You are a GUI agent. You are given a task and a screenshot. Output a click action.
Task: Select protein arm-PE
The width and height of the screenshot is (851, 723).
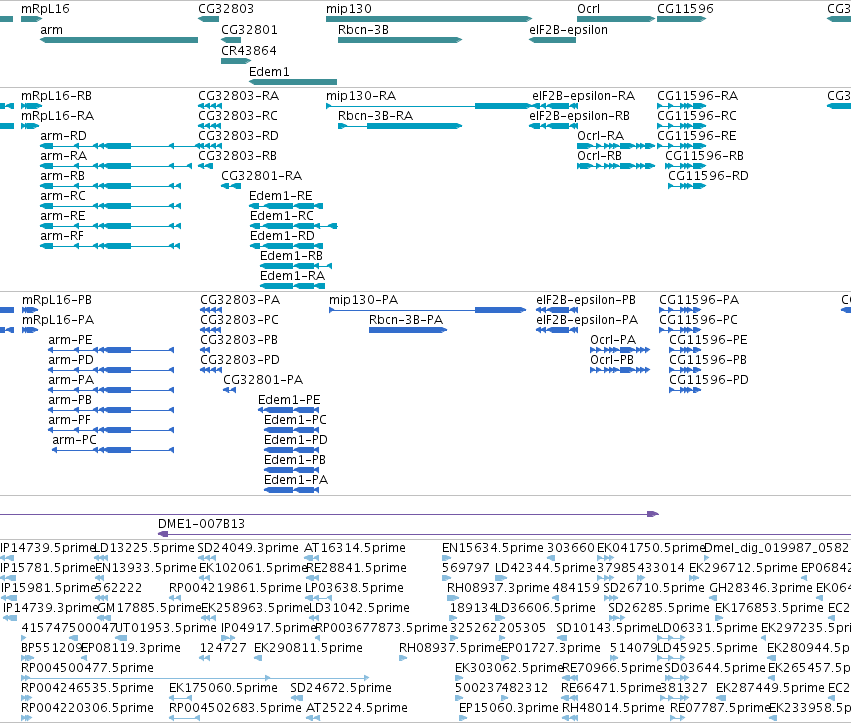(111, 350)
